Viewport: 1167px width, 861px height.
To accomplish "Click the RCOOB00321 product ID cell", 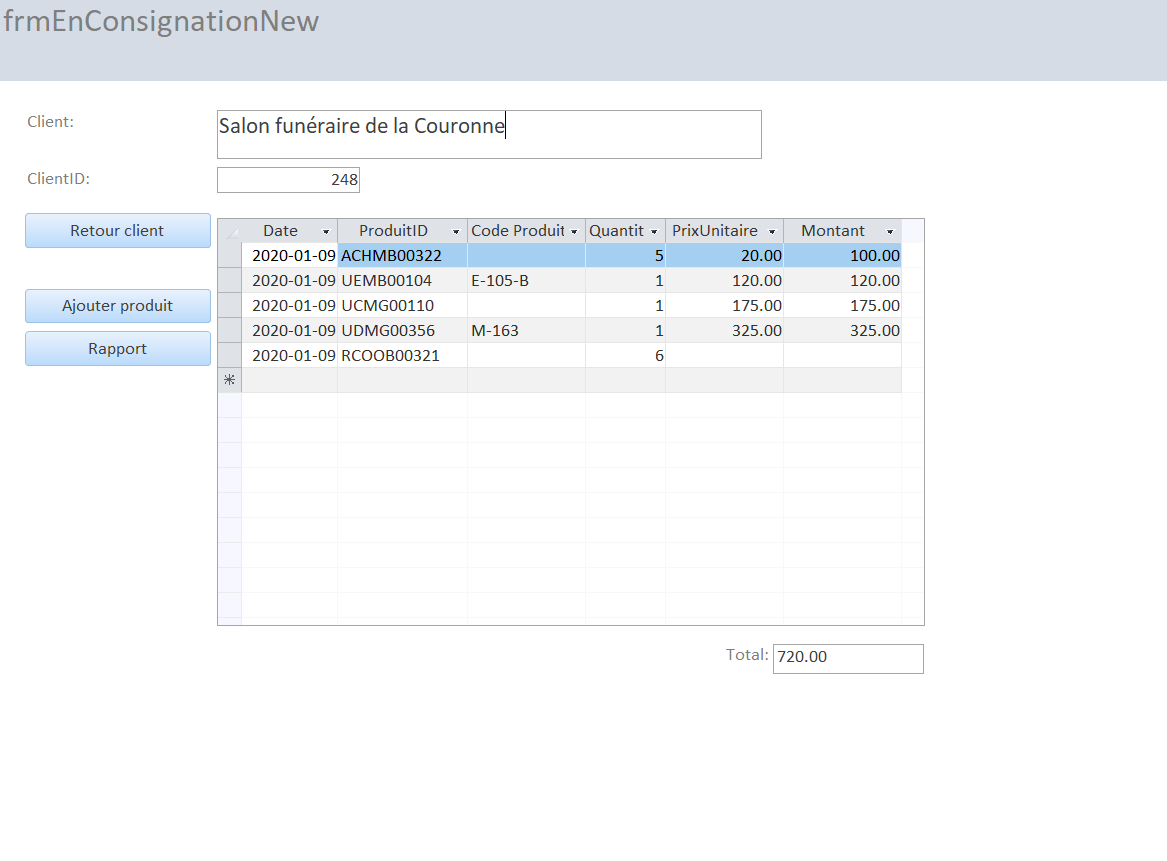I will pyautogui.click(x=402, y=356).
